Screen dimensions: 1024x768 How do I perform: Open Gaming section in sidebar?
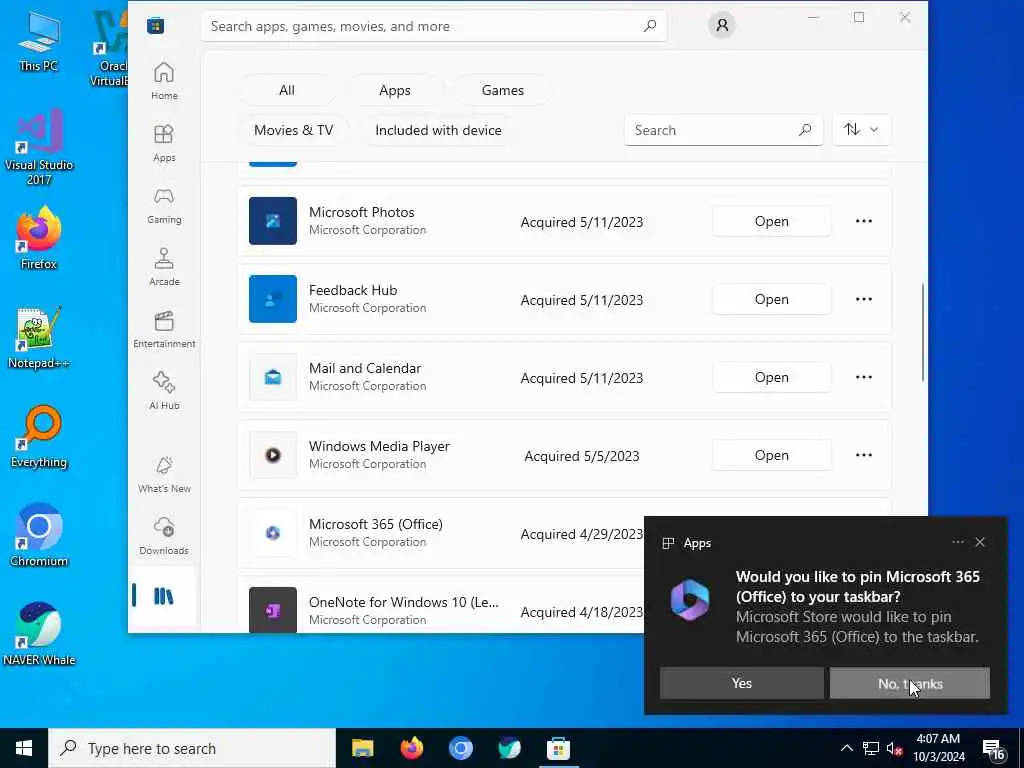[x=164, y=205]
